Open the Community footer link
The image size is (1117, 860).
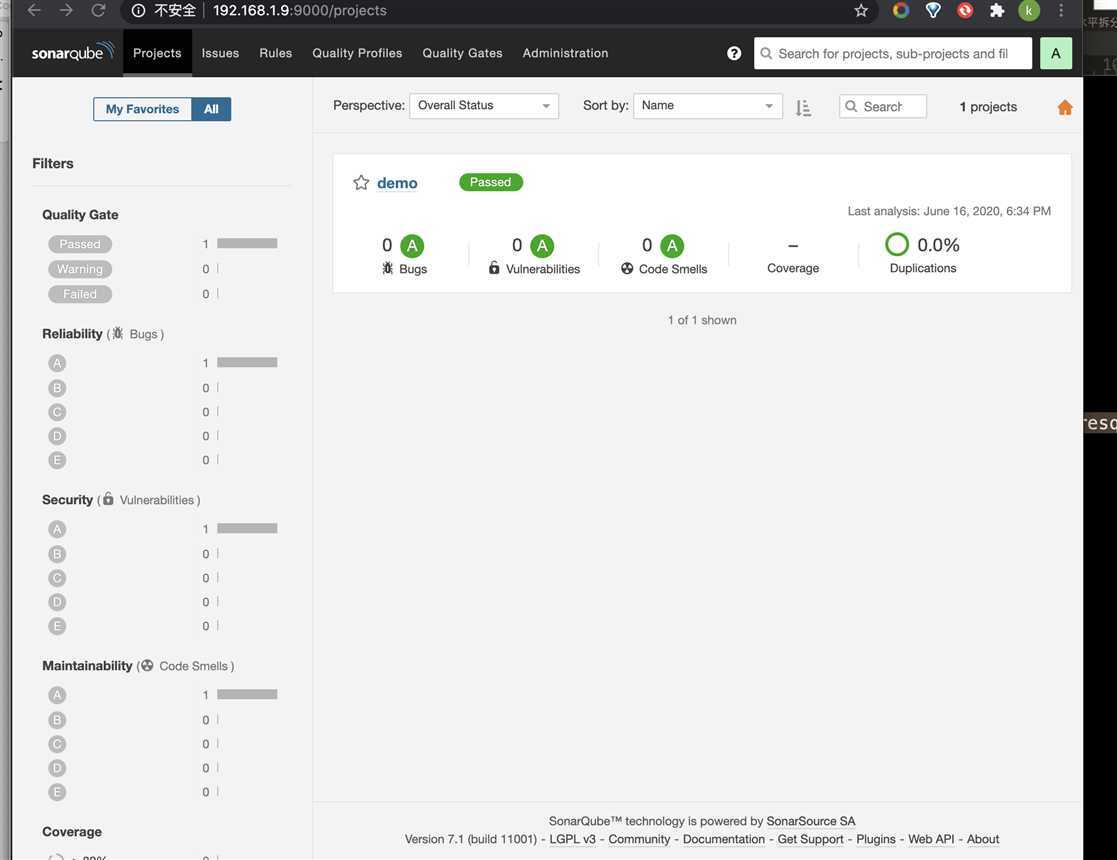point(639,839)
